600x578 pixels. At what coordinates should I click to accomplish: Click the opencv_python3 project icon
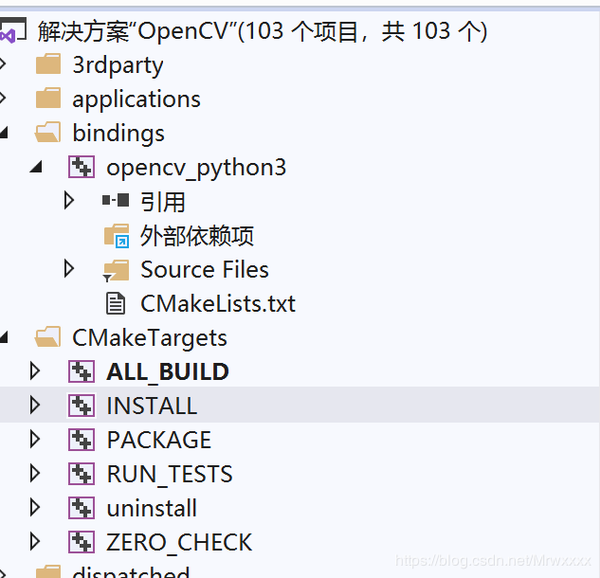82,167
